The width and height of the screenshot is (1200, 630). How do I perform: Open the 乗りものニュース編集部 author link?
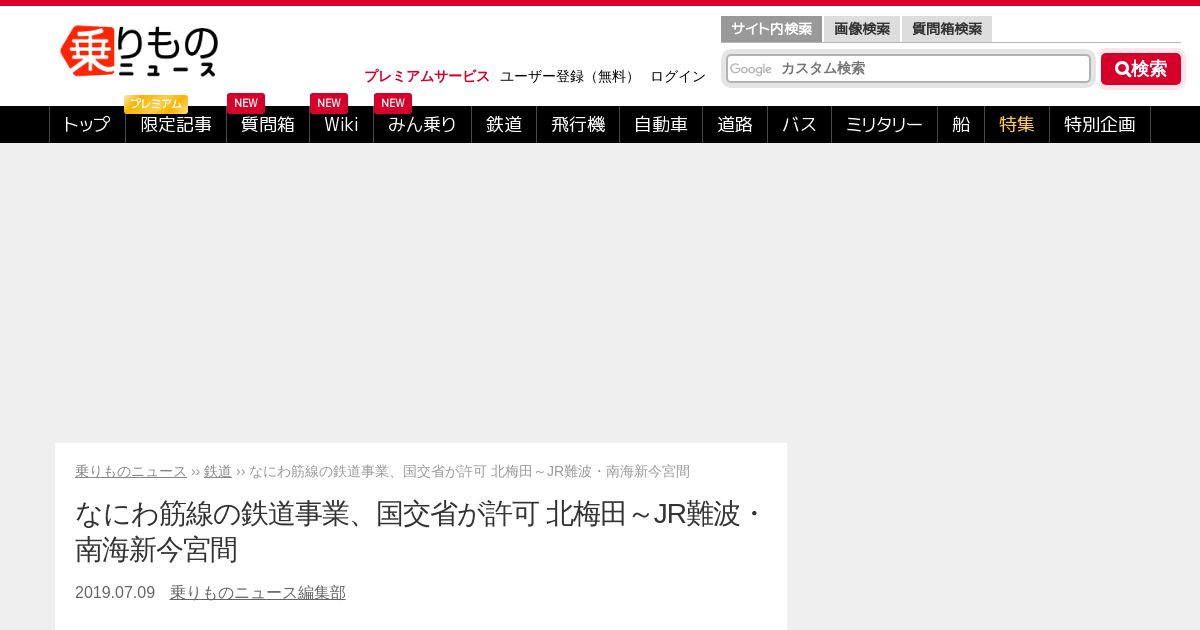coord(258,592)
